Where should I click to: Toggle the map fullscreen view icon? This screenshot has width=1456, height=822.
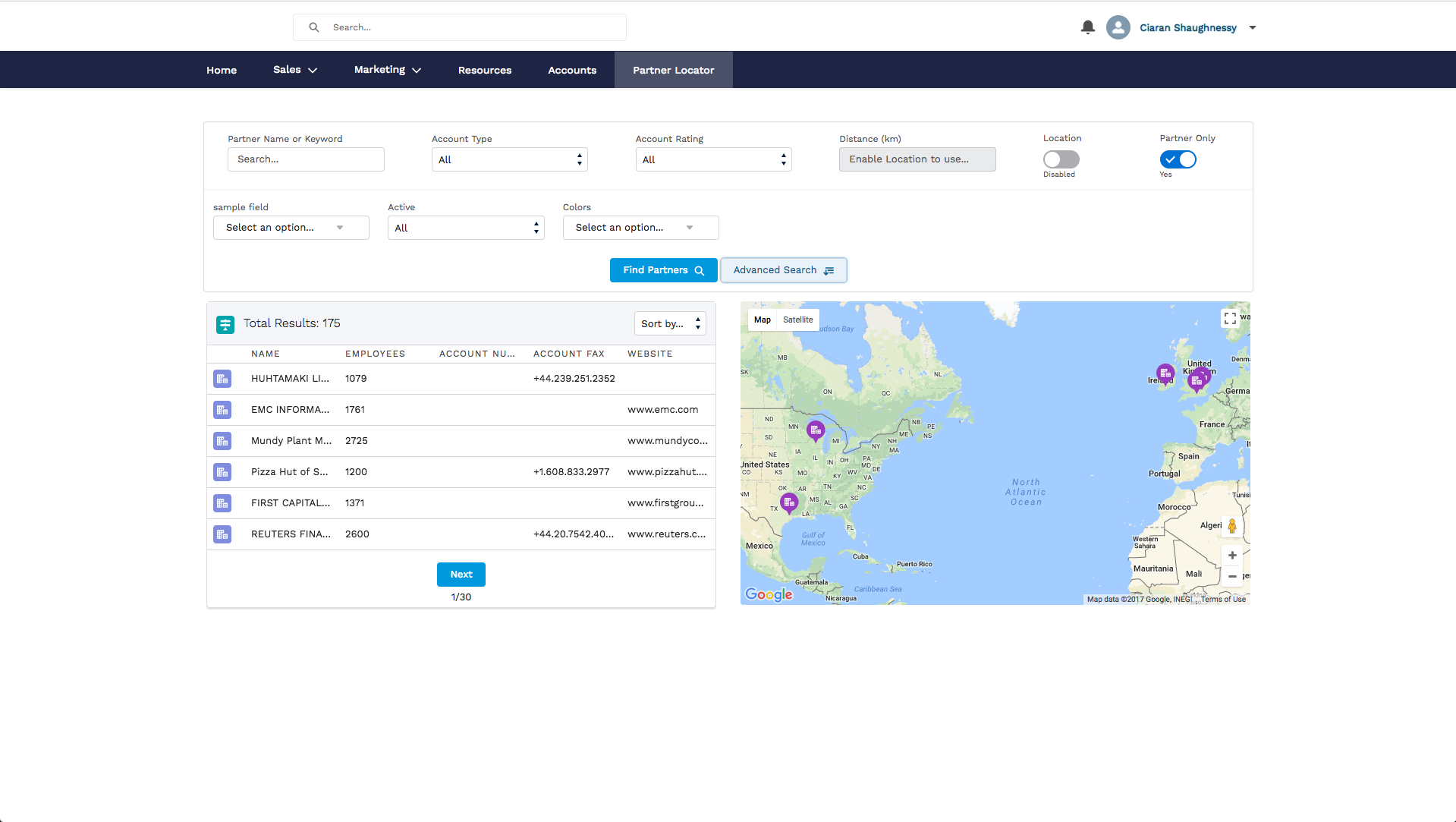(1230, 319)
